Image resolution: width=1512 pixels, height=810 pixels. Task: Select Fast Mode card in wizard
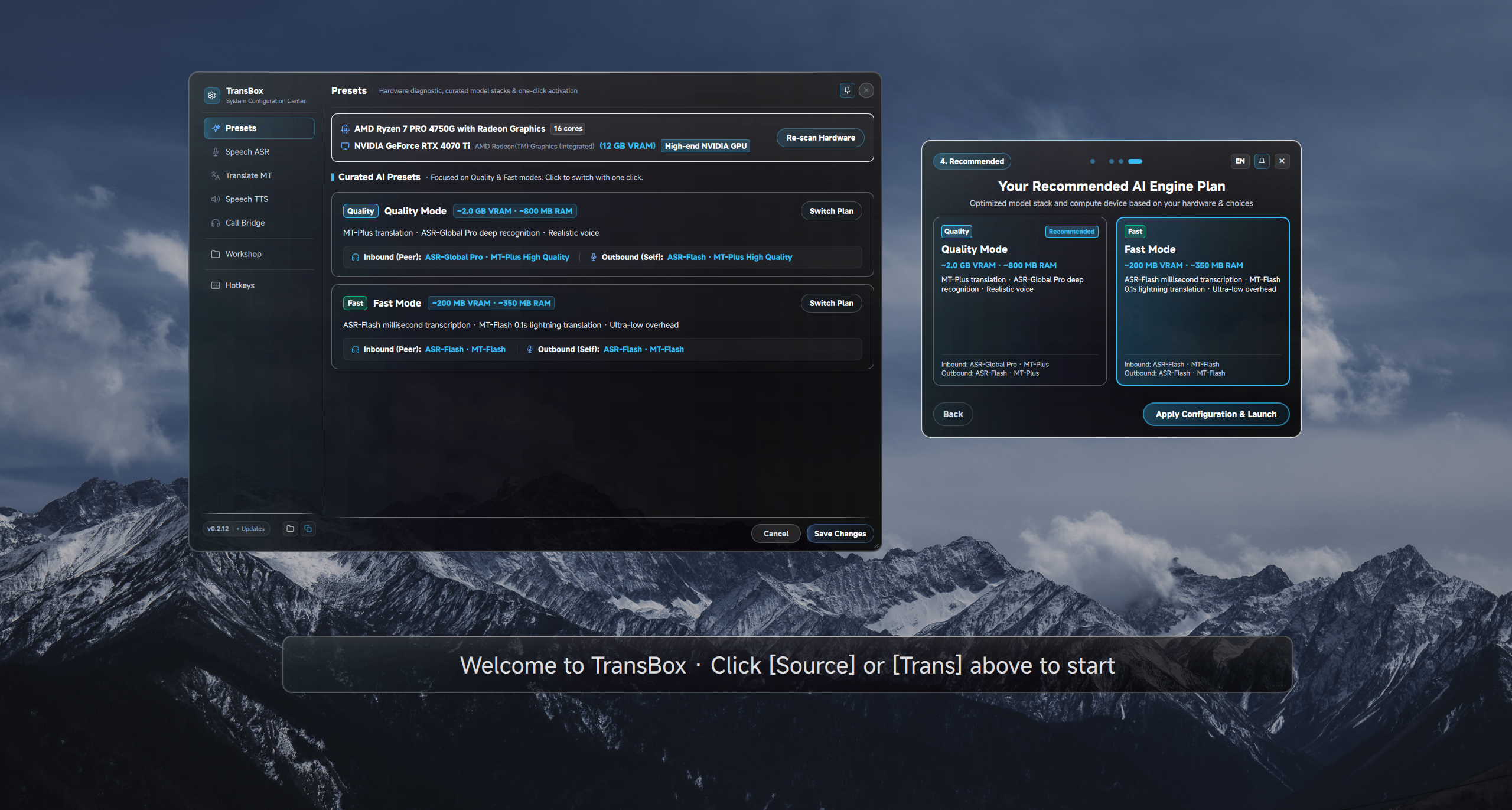tap(1203, 301)
